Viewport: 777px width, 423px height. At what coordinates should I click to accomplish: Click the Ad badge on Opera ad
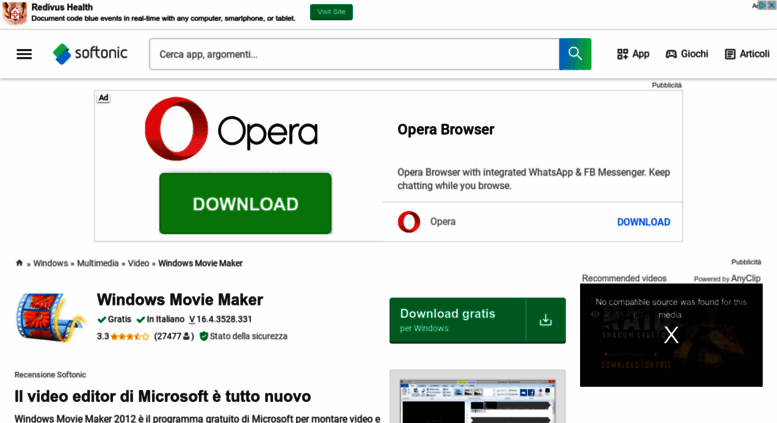click(103, 98)
